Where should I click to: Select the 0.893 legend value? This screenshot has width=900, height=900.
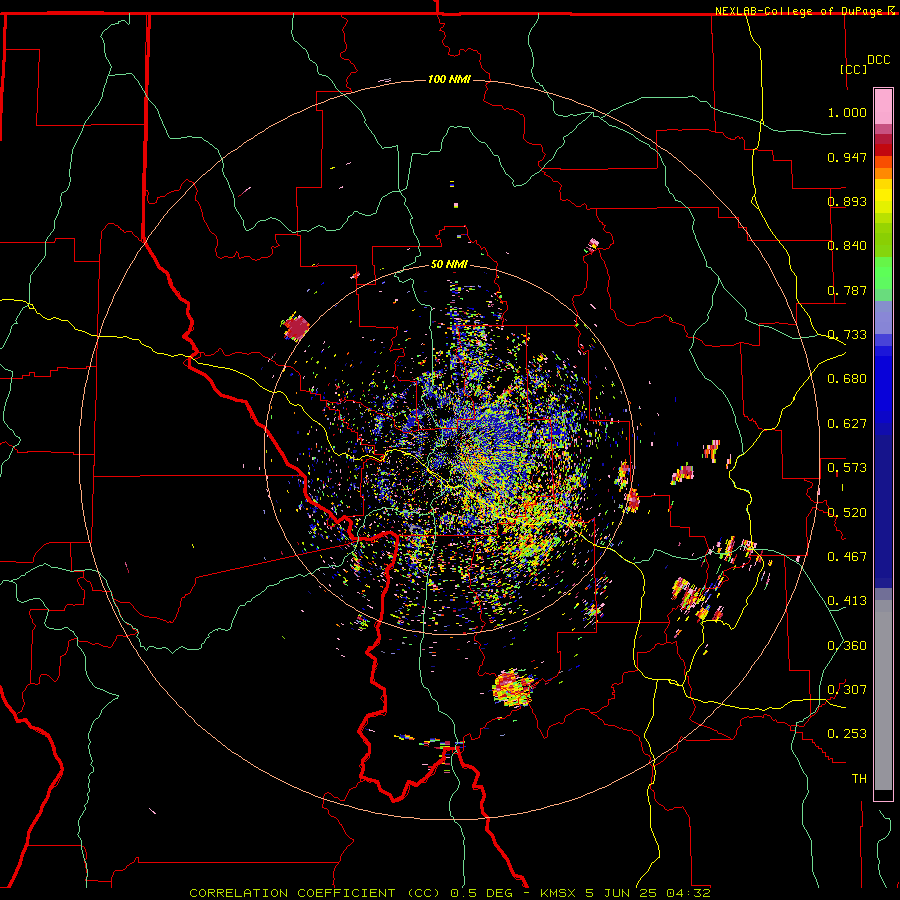tap(847, 201)
